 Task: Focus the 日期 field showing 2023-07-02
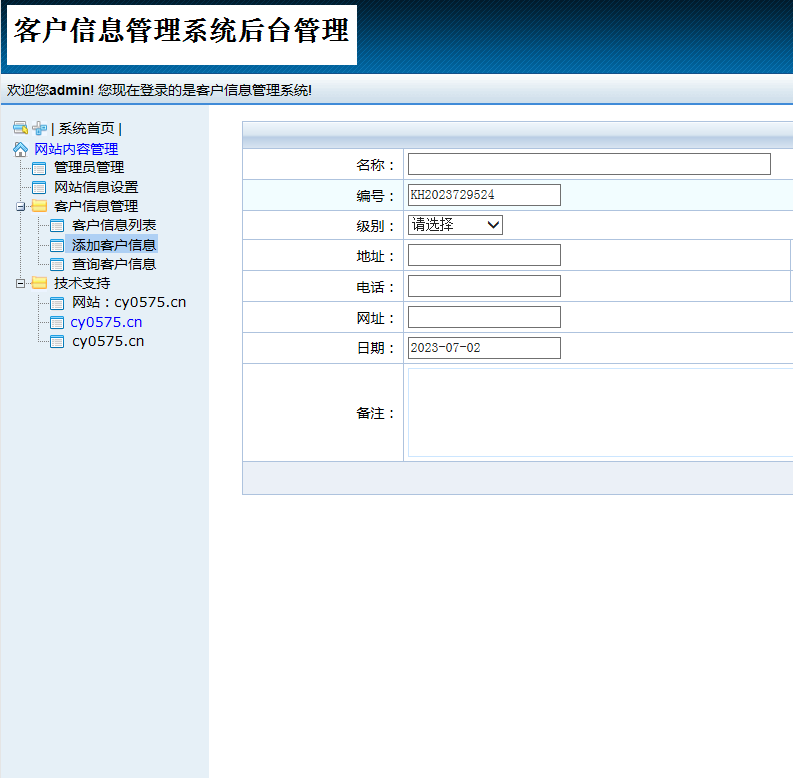click(x=484, y=348)
